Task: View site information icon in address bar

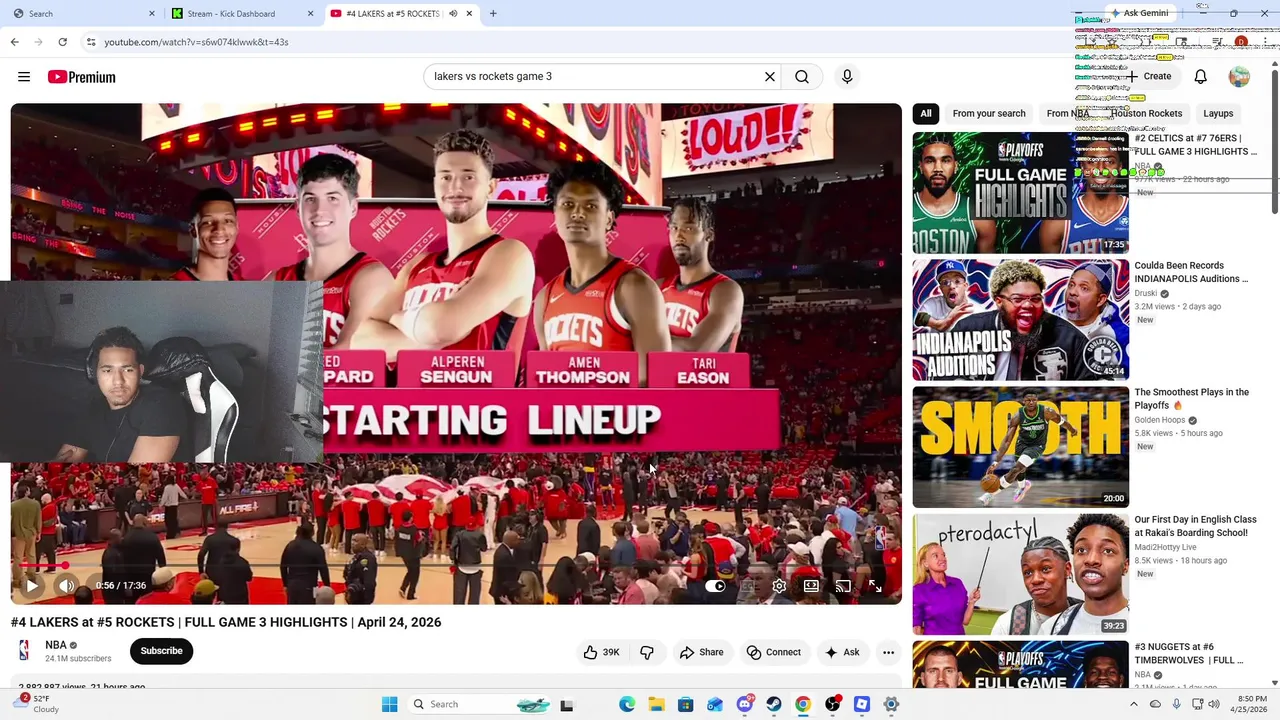Action: pyautogui.click(x=91, y=42)
